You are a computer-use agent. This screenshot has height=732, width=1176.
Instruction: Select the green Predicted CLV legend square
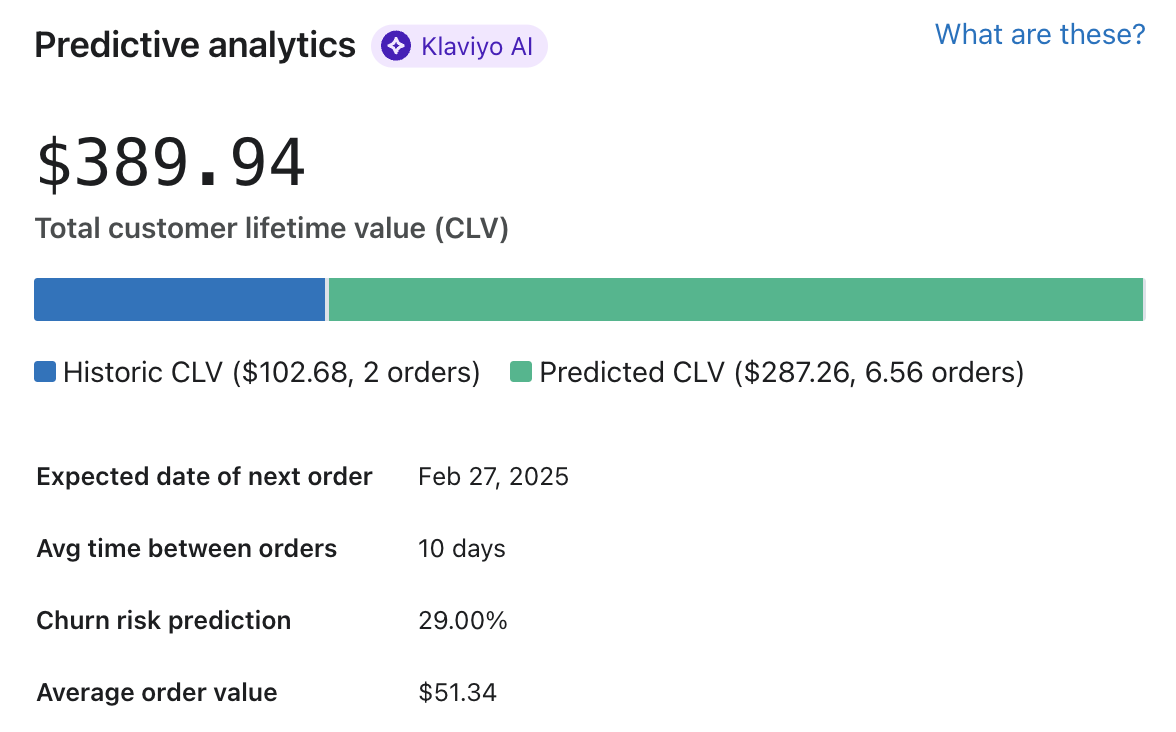[x=523, y=371]
